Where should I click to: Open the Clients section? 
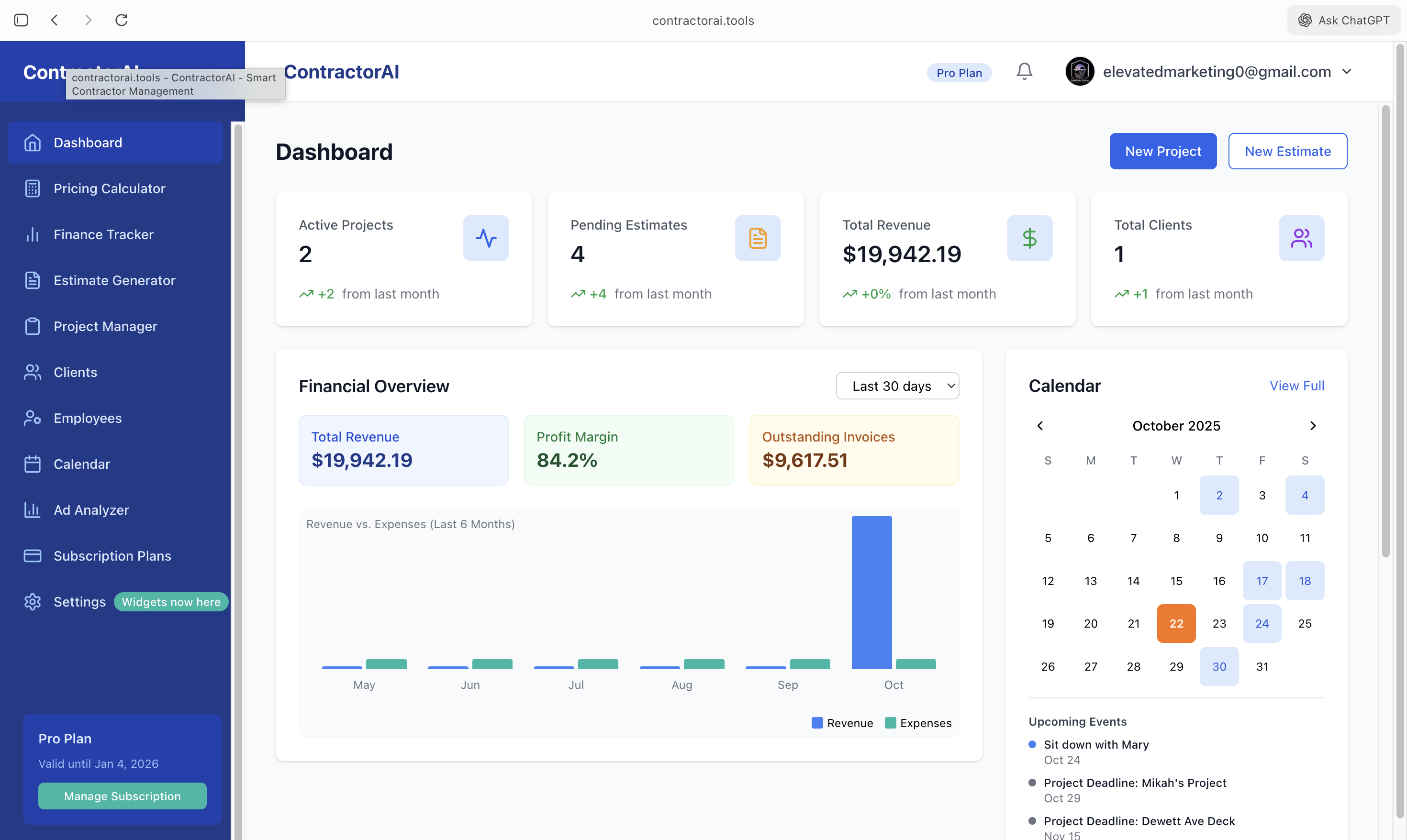pyautogui.click(x=75, y=372)
